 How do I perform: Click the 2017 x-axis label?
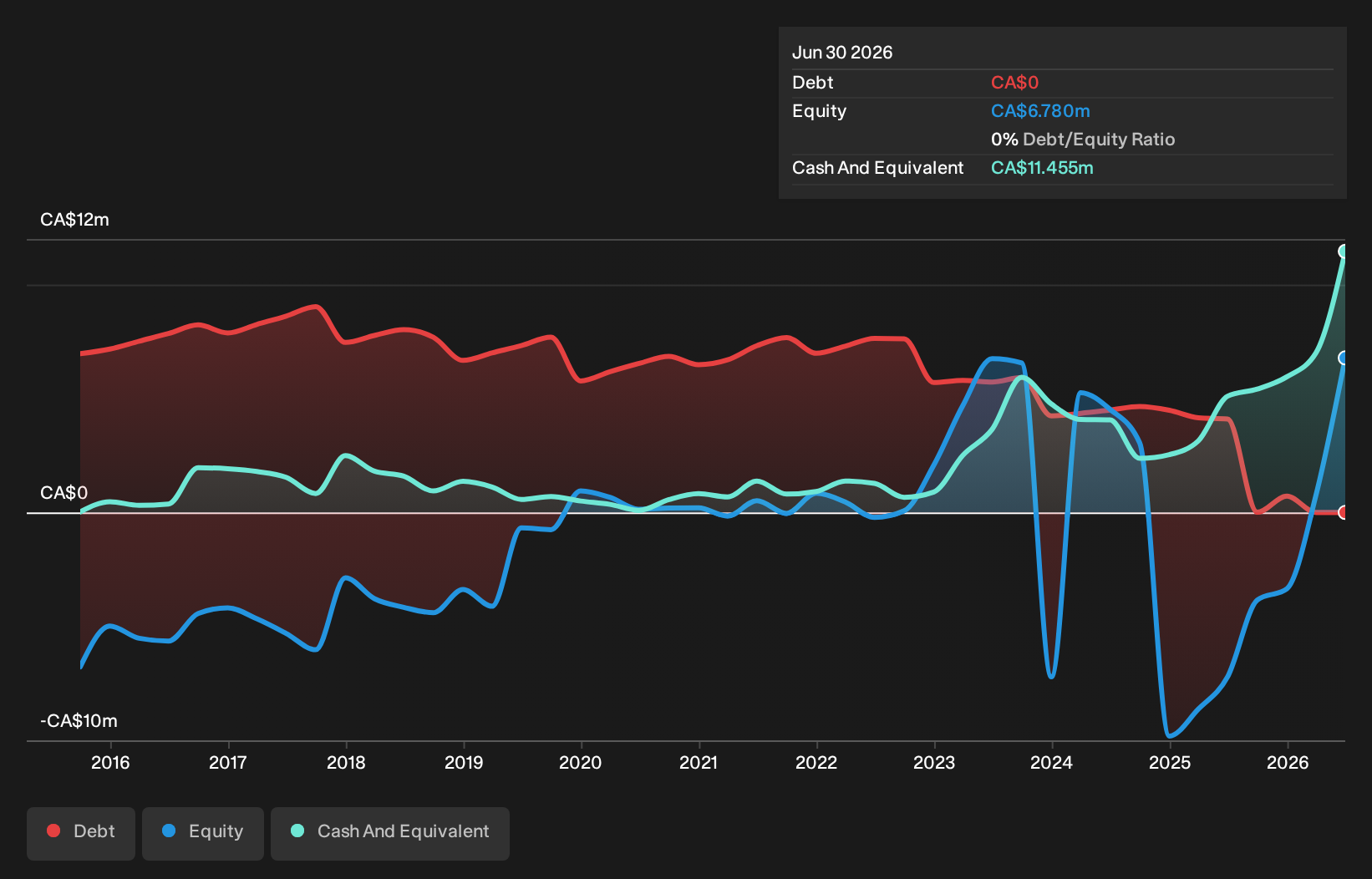228,762
